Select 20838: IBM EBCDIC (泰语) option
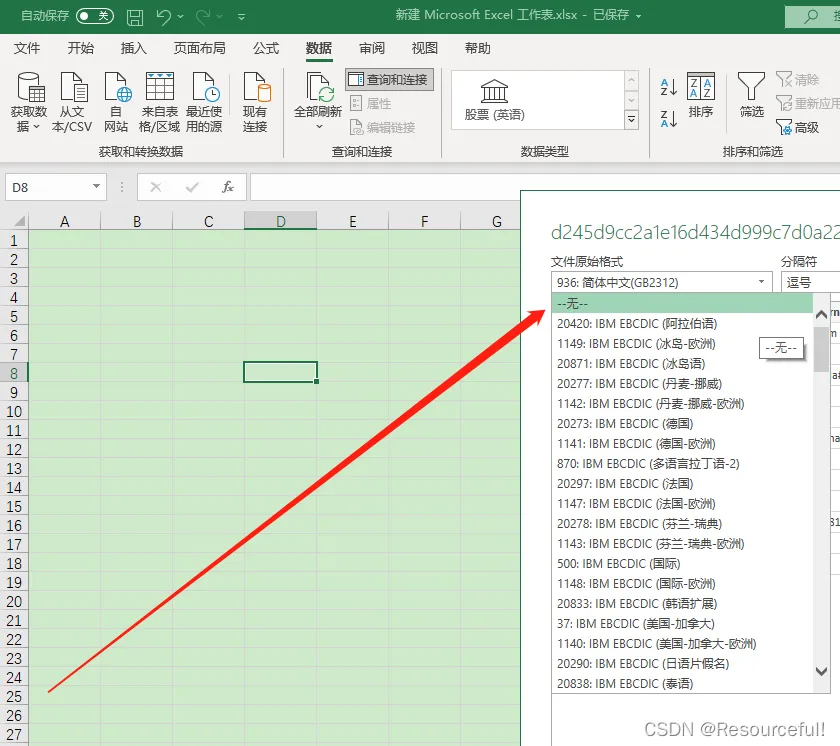Image resolution: width=840 pixels, height=746 pixels. [x=682, y=684]
